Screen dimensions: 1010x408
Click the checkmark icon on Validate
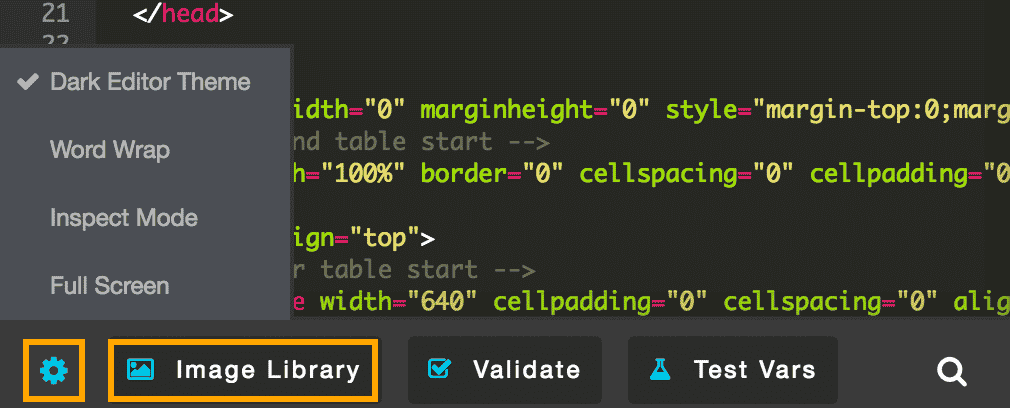[439, 370]
